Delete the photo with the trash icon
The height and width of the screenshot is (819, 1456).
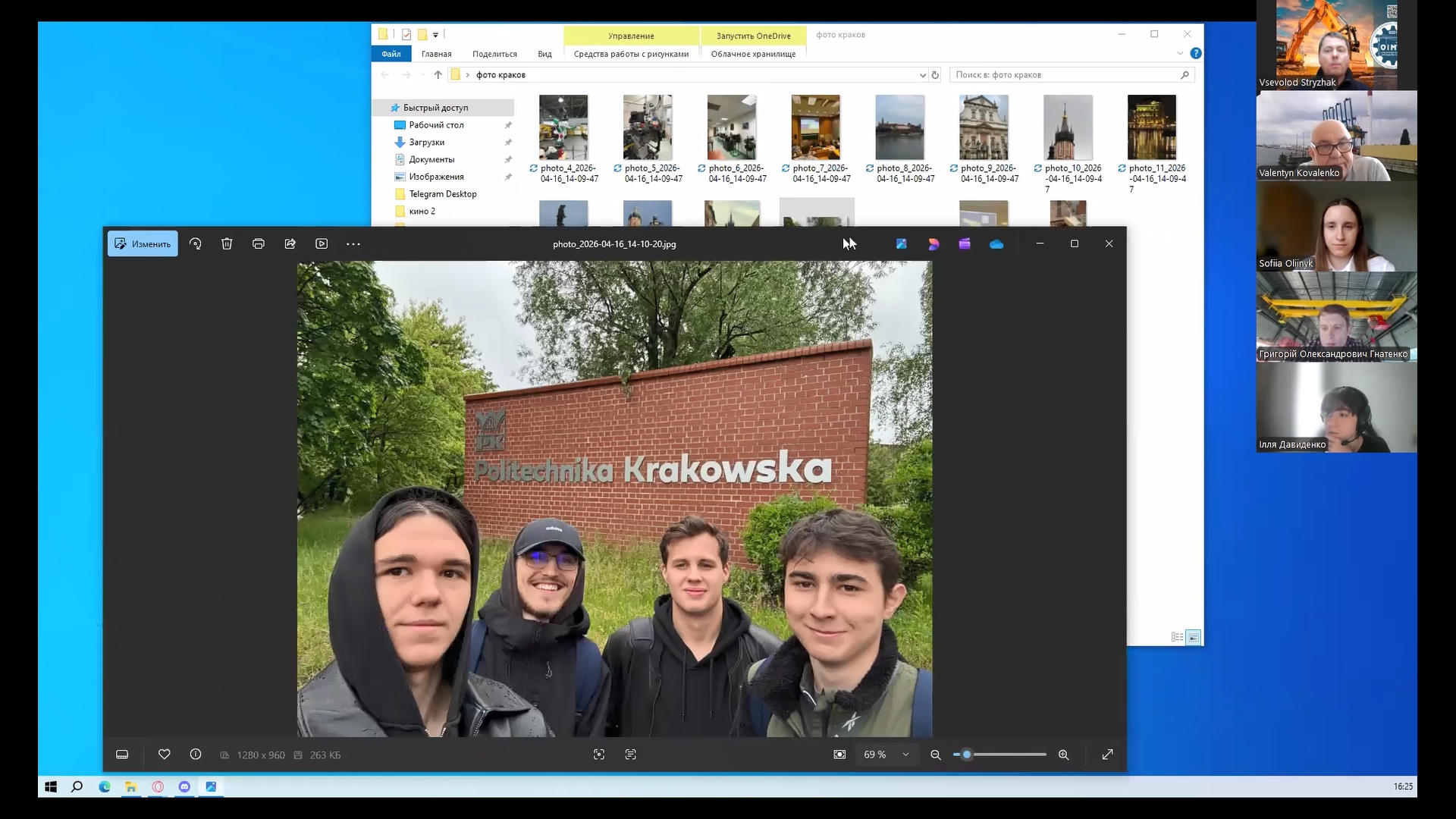tap(227, 244)
